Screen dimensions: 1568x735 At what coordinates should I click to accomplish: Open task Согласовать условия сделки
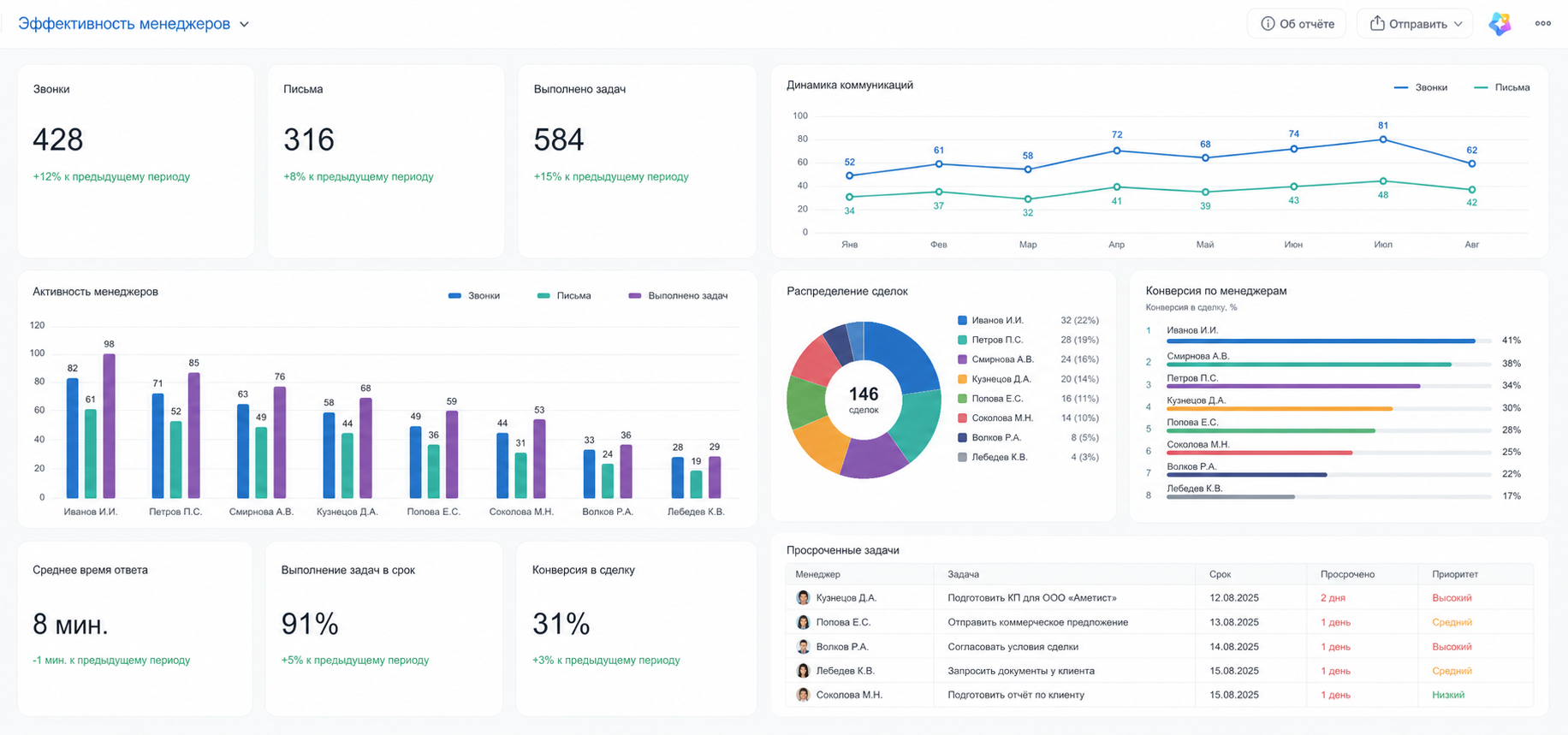coord(1013,647)
